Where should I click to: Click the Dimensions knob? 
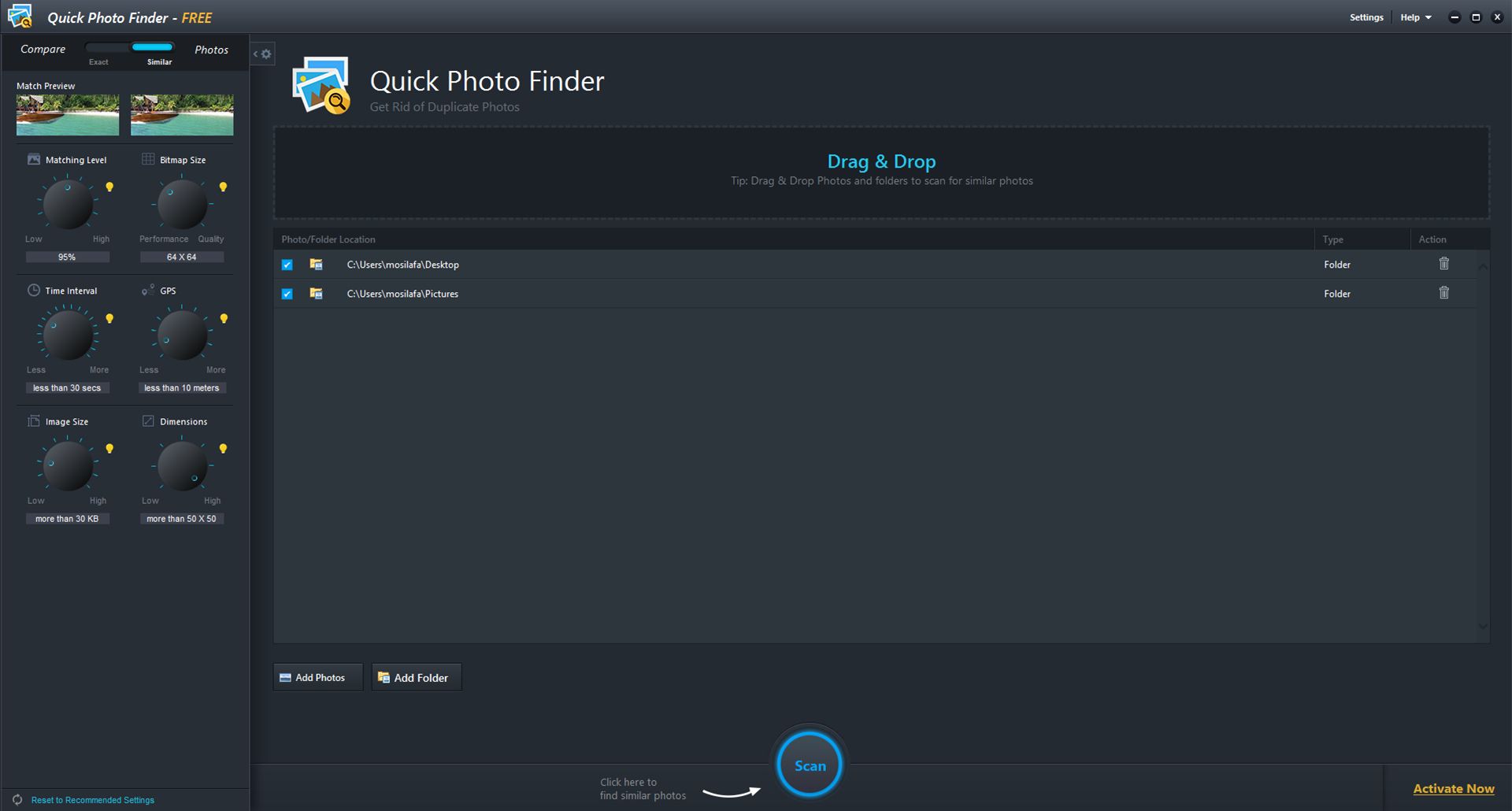tap(182, 466)
